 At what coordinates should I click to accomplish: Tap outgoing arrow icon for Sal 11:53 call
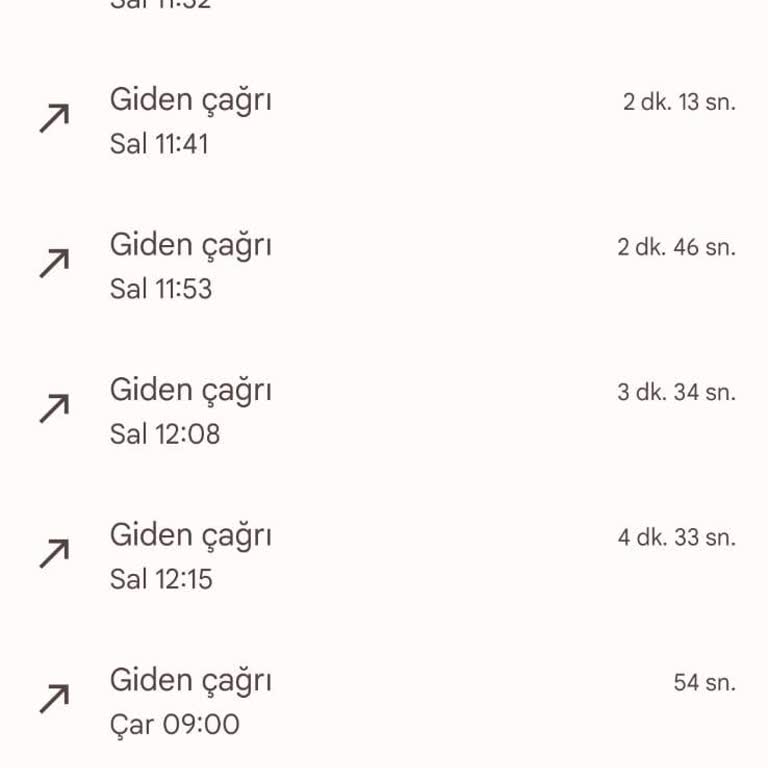coord(54,264)
